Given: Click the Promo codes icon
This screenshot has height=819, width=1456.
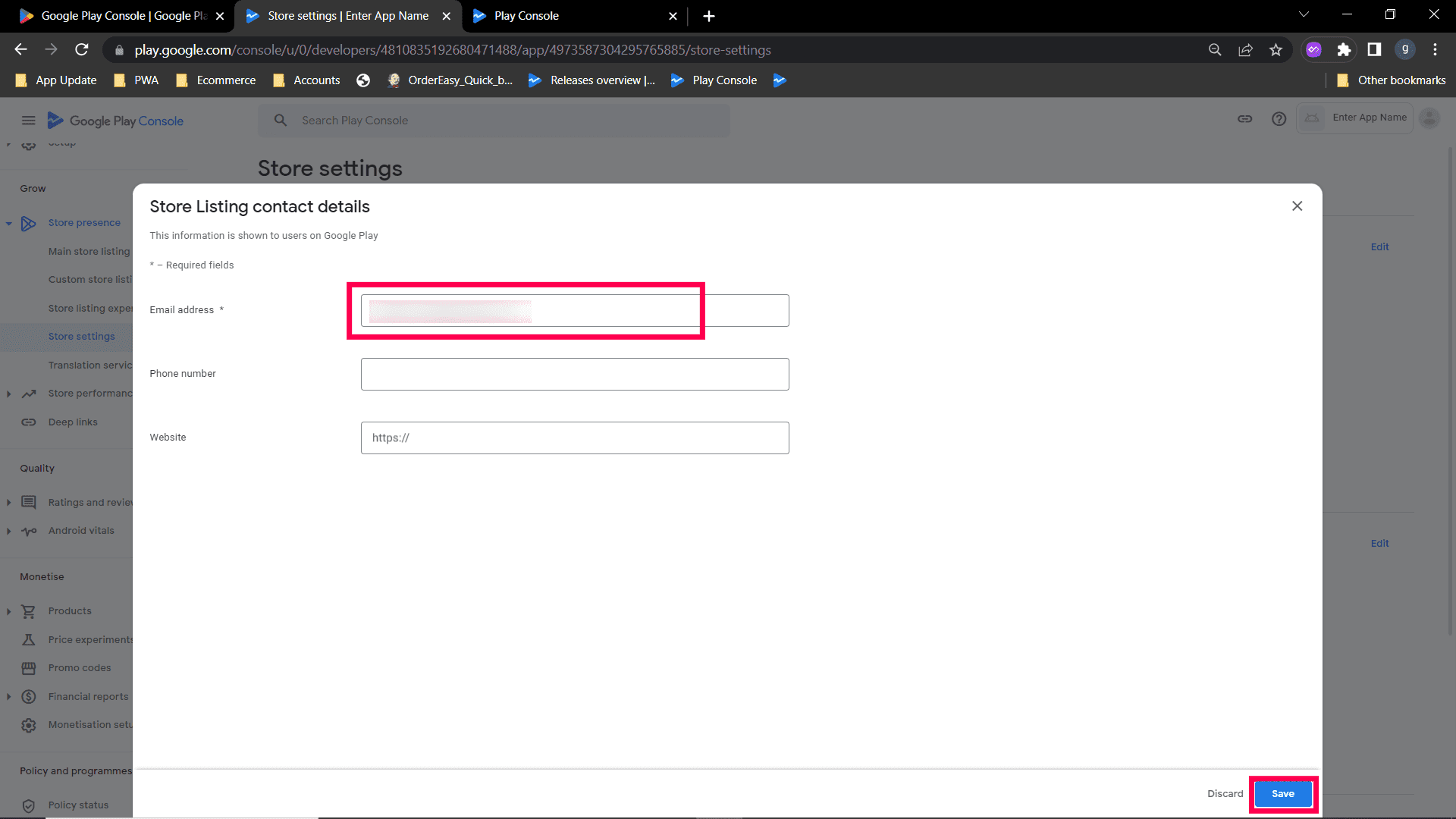Looking at the screenshot, I should [x=29, y=668].
